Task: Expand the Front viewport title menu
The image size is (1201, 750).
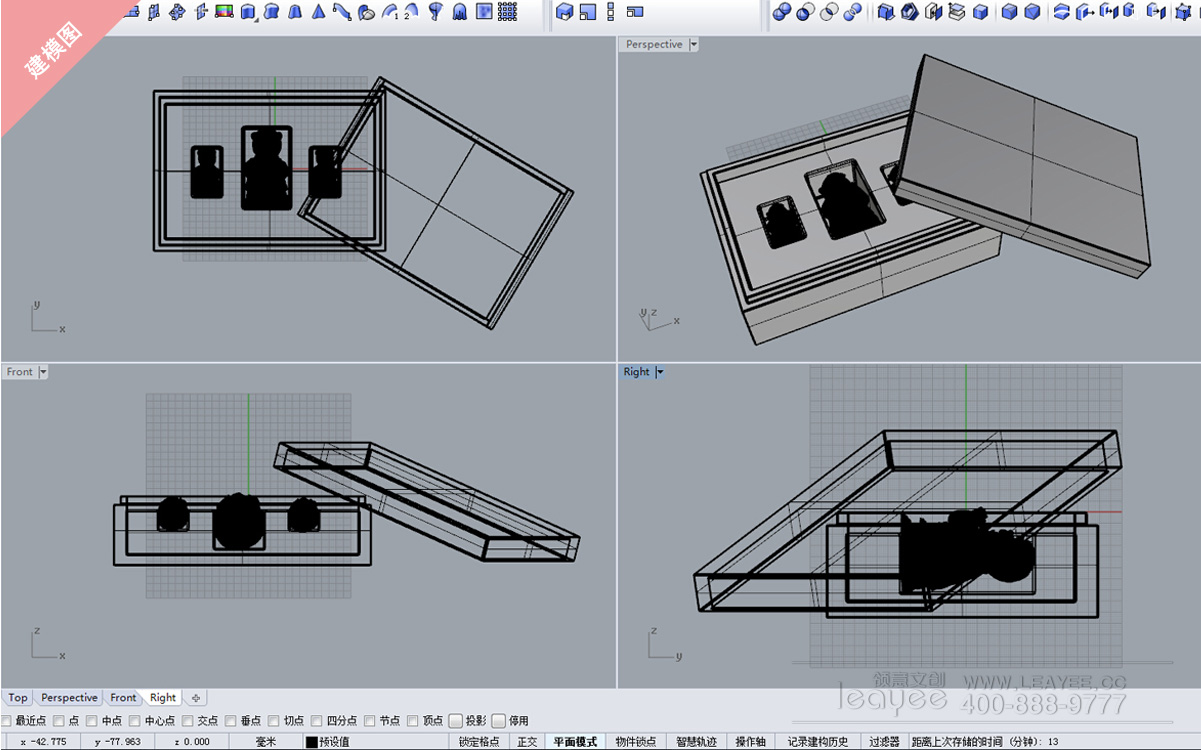Action: tap(43, 372)
